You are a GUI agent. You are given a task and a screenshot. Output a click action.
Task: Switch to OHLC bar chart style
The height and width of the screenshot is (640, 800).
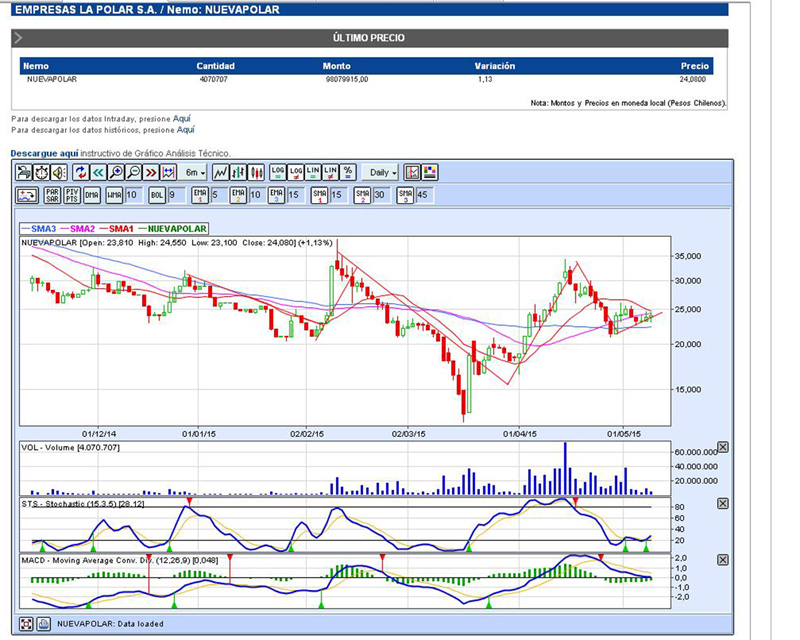[x=238, y=173]
